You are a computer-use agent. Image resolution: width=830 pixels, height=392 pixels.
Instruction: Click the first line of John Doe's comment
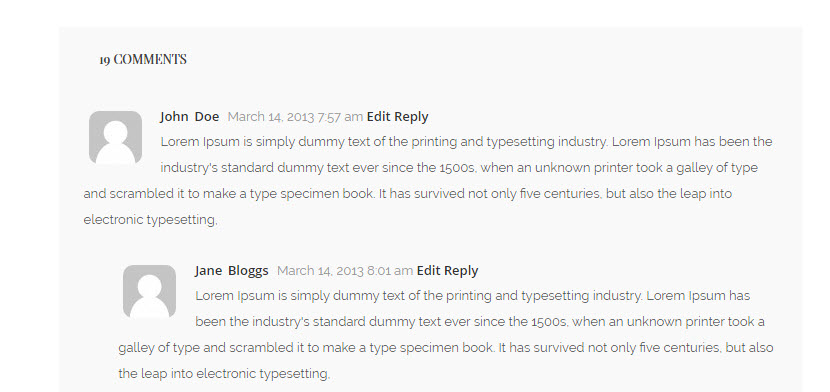[x=466, y=142]
